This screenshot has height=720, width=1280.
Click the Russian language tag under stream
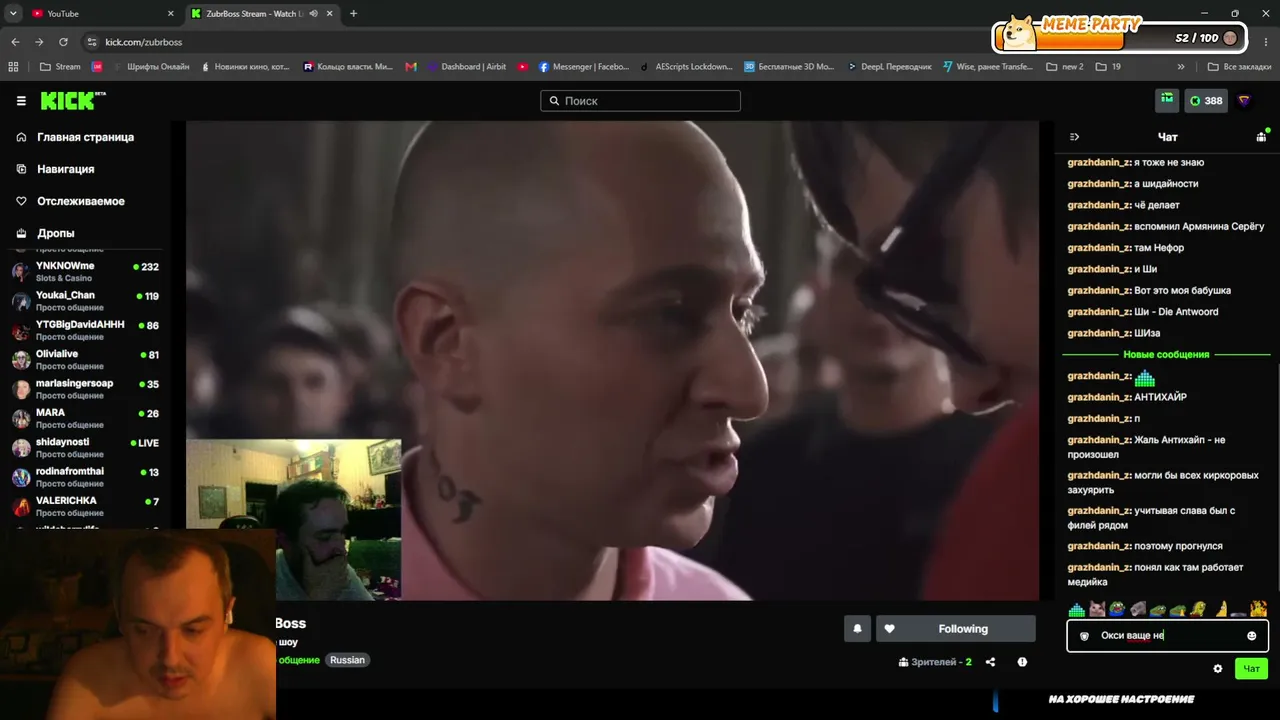pos(347,660)
